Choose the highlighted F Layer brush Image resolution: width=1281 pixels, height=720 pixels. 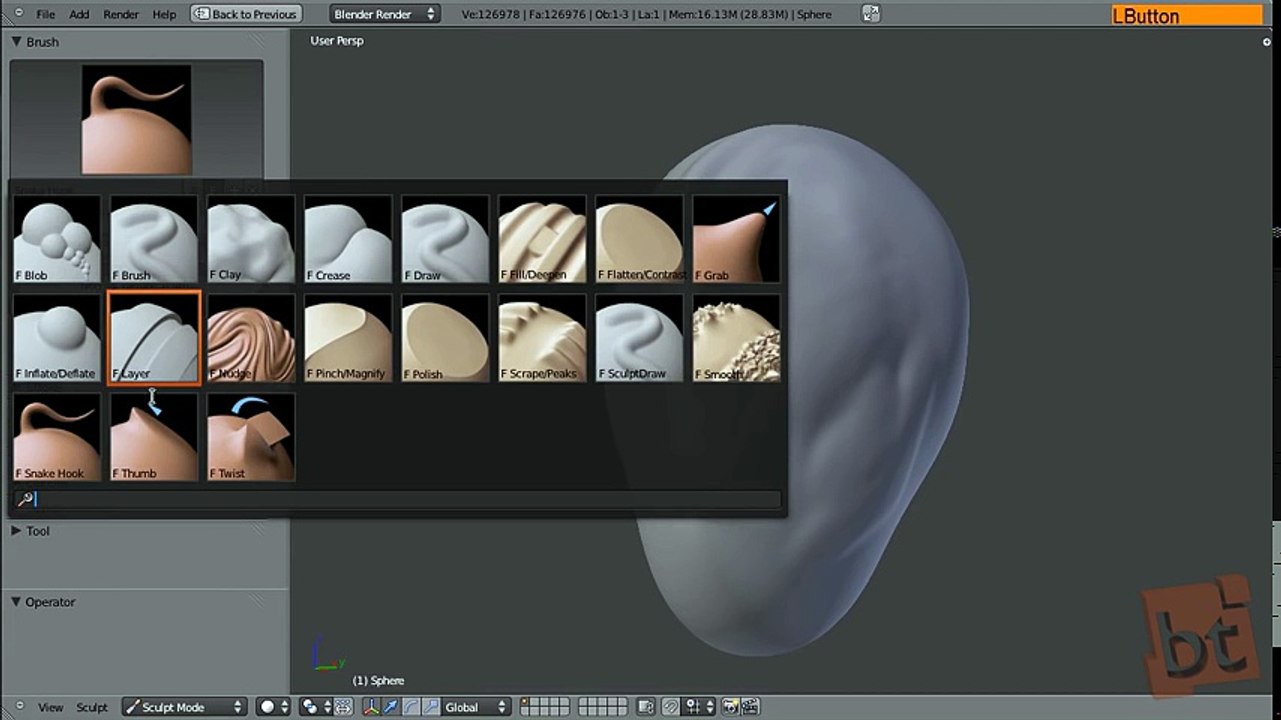click(x=154, y=338)
